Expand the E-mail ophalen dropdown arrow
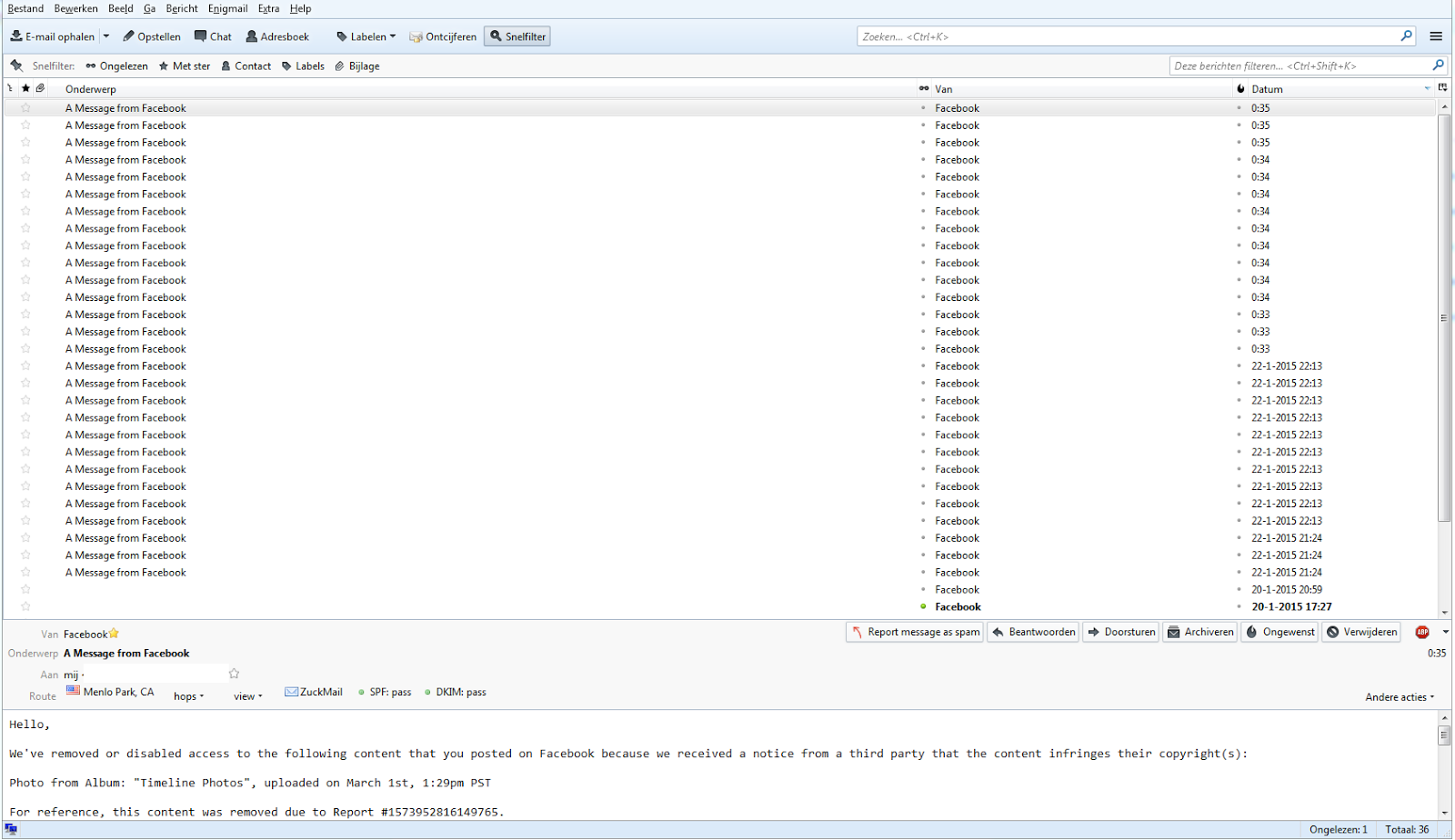Viewport: 1455px width, 840px height. click(x=106, y=36)
